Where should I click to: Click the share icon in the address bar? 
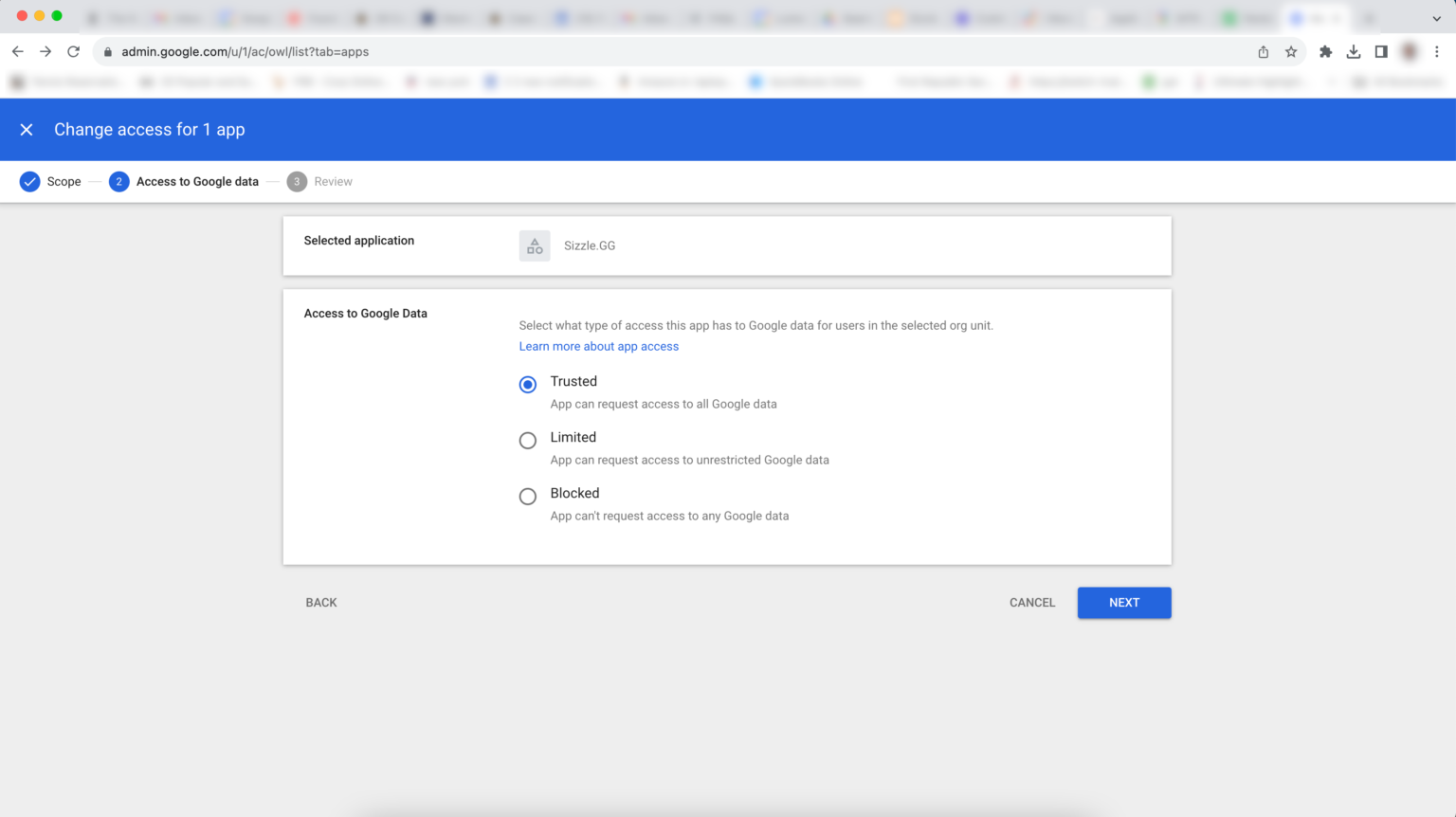point(1263,51)
